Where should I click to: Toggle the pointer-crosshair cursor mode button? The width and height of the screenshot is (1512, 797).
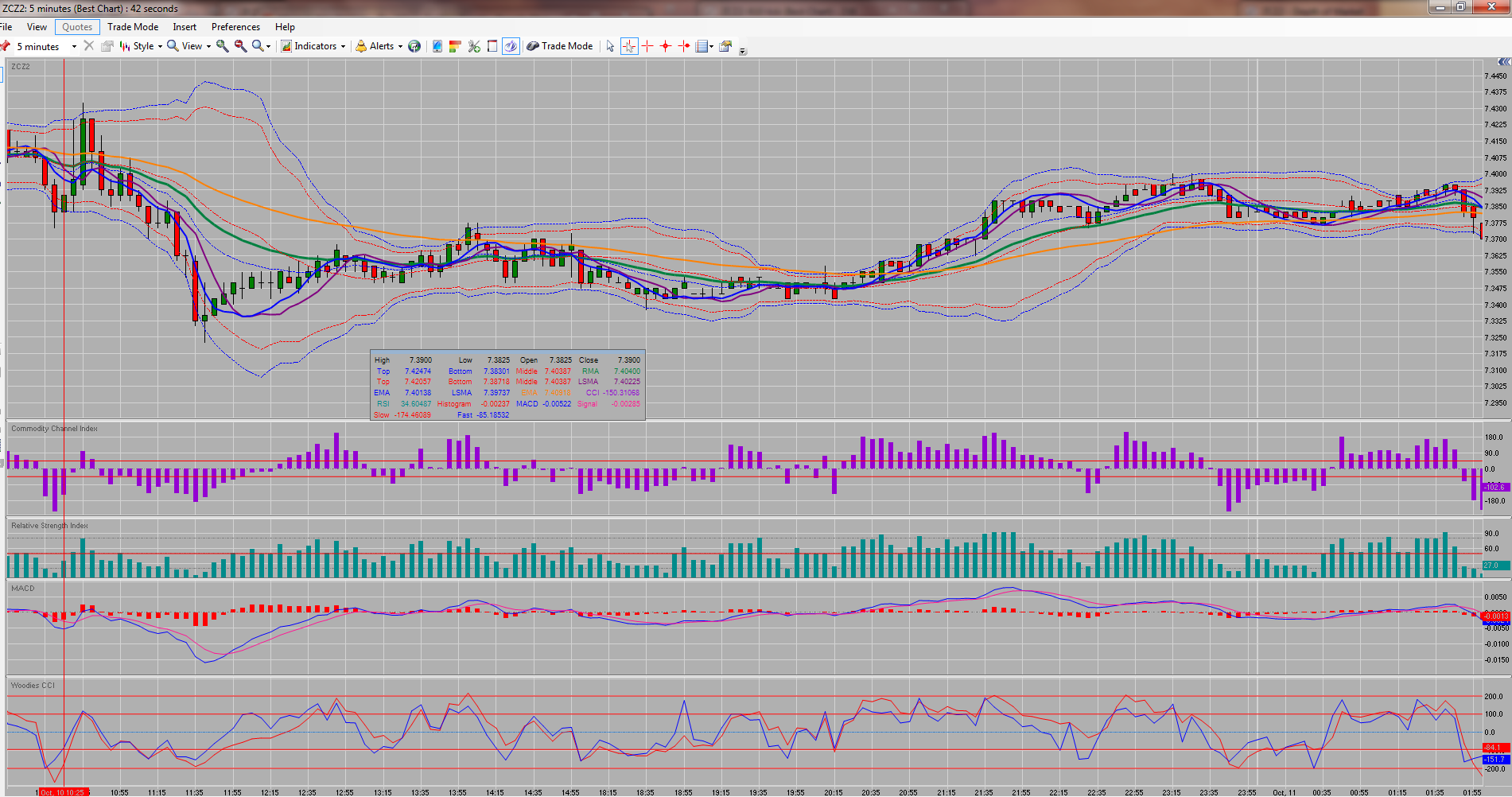[629, 46]
